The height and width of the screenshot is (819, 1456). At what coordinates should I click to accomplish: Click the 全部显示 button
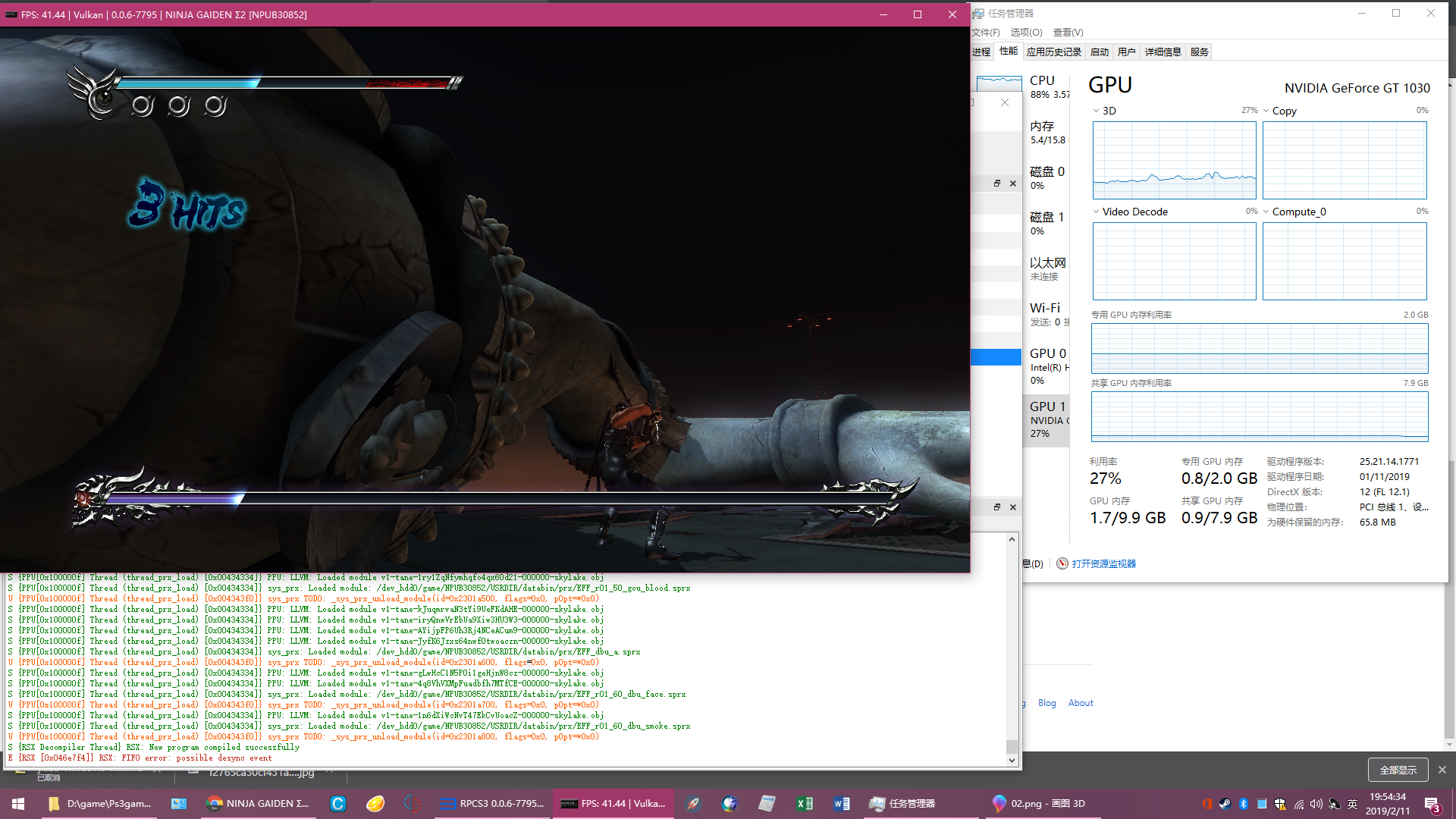1398,770
